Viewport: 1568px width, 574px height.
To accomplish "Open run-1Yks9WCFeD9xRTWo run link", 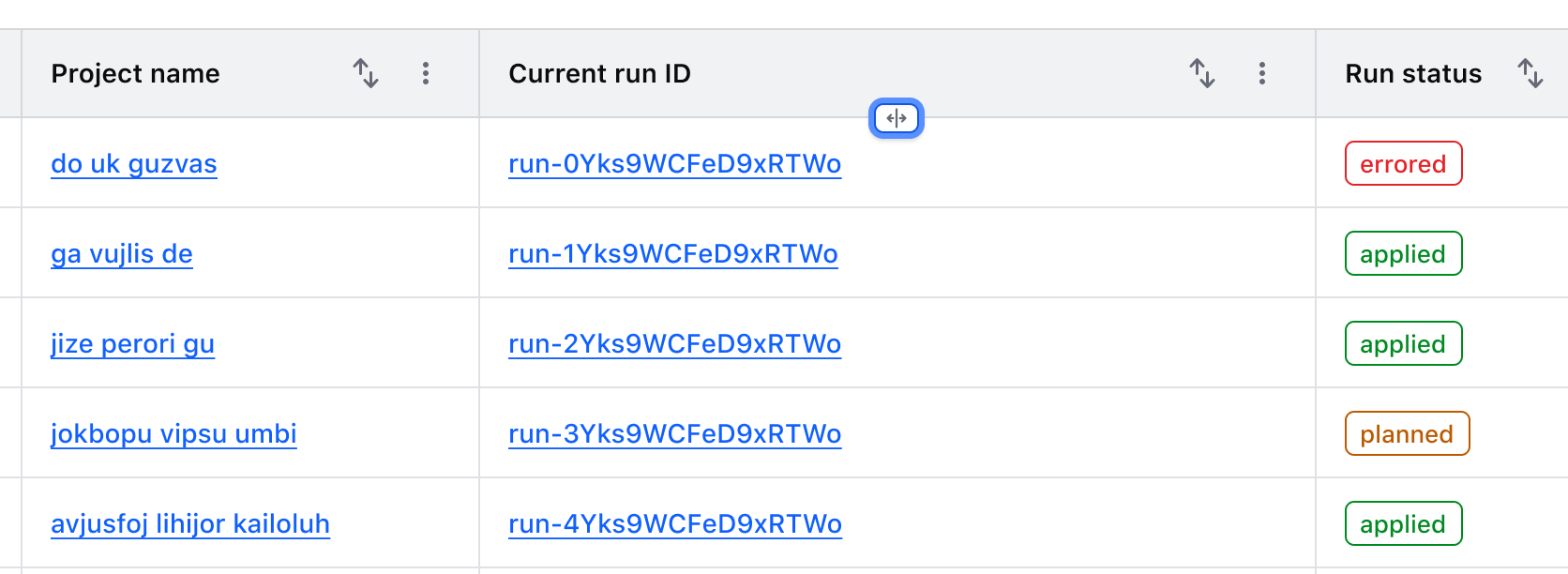I will point(672,254).
